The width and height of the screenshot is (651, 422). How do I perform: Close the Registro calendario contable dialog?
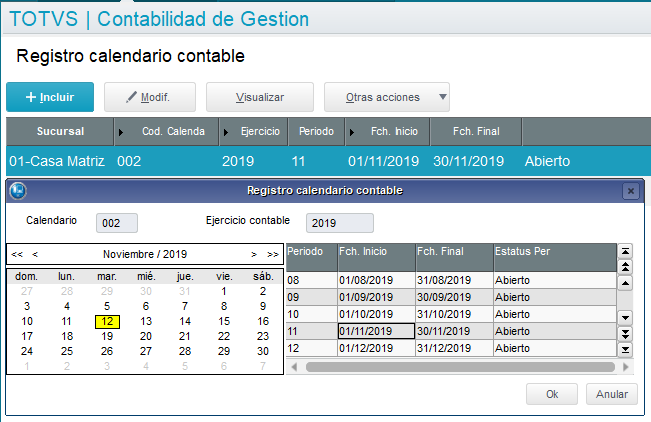[x=631, y=191]
